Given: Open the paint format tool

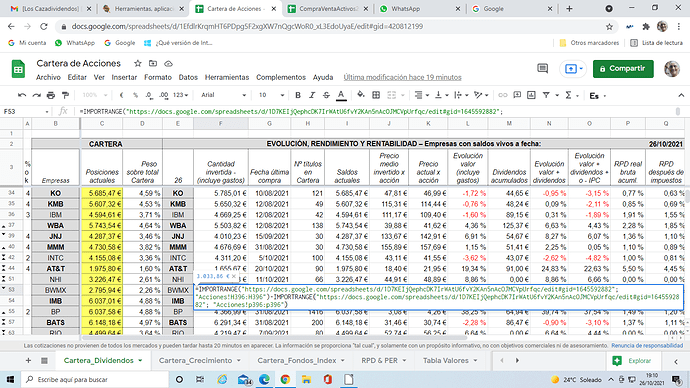Looking at the screenshot, I should coord(65,95).
